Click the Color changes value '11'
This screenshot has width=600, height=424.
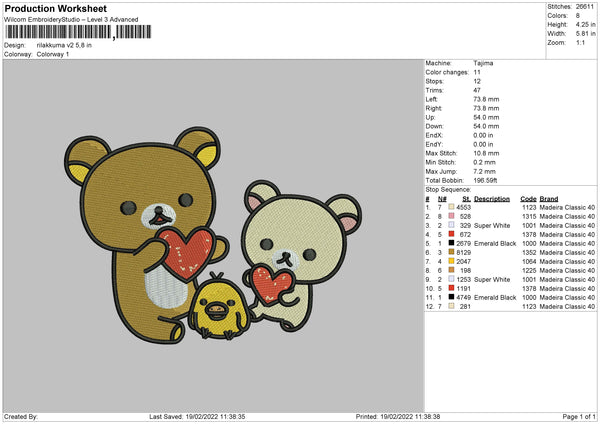click(477, 72)
